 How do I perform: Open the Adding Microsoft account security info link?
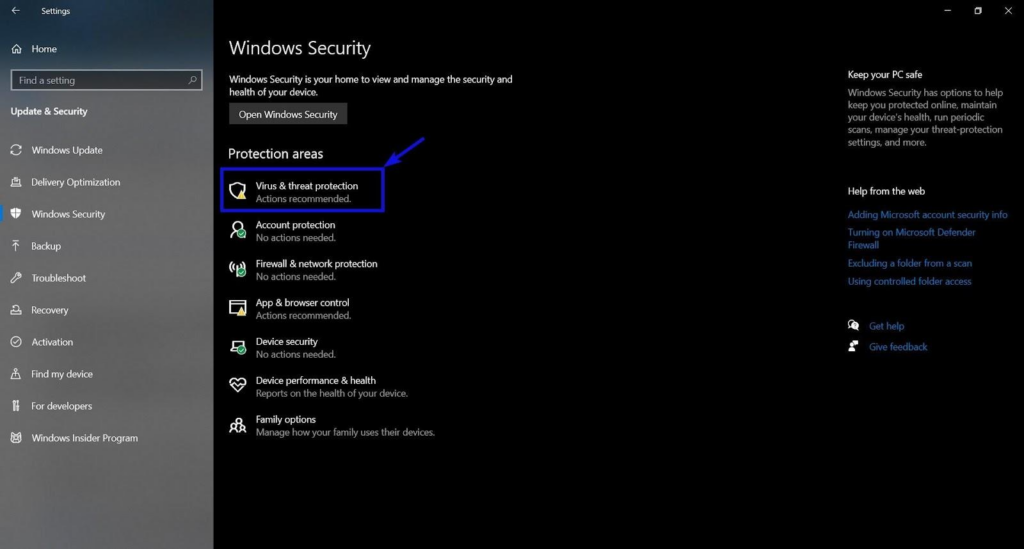tap(927, 215)
